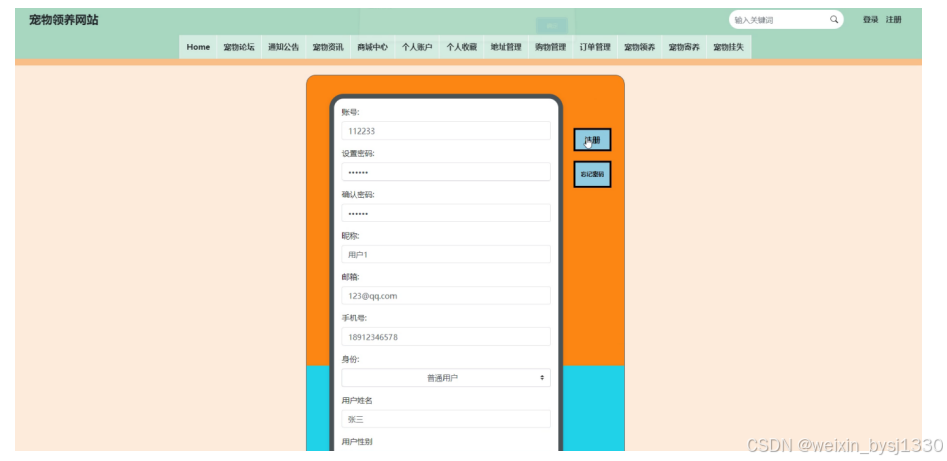Open the Home nav tab
This screenshot has width=947, height=461.
click(198, 47)
